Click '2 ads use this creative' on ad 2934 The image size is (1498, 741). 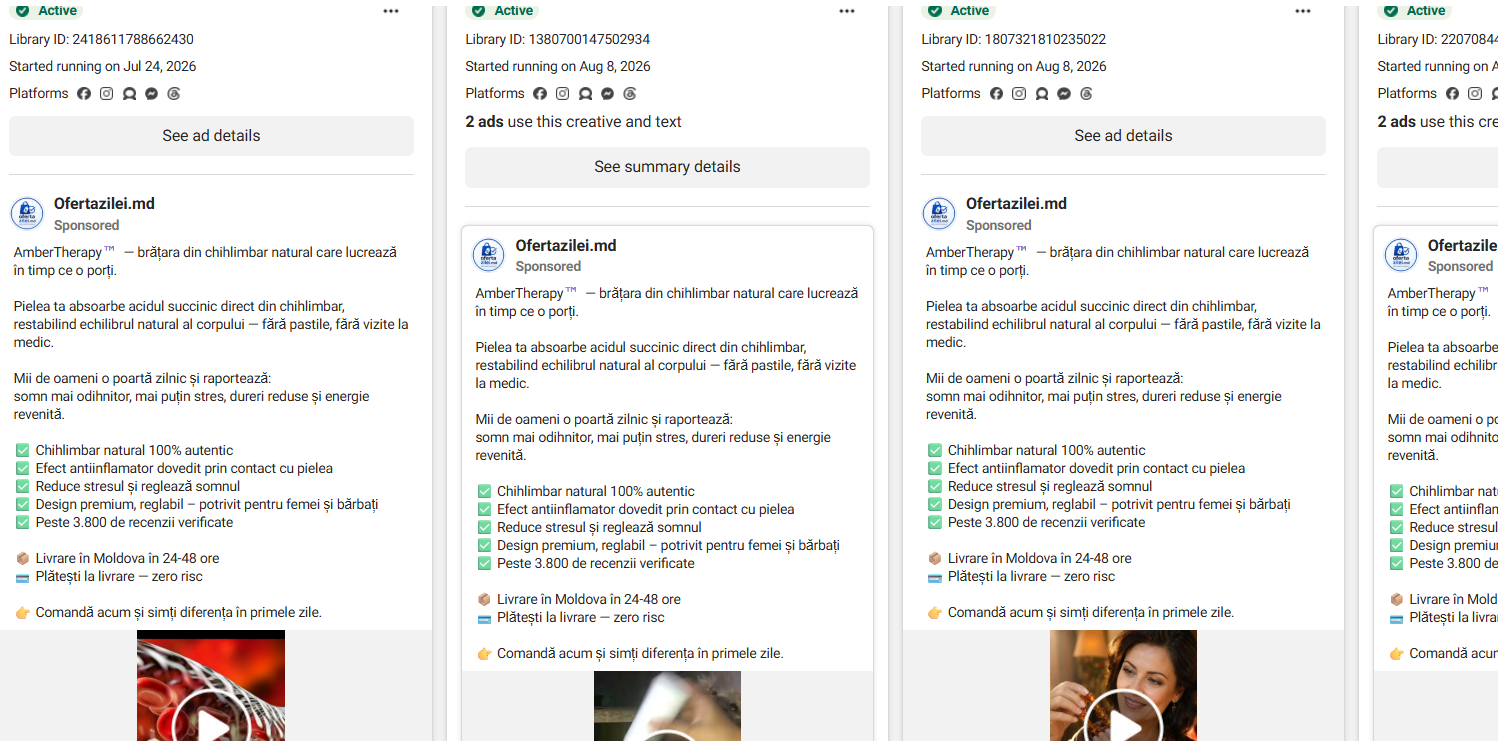pyautogui.click(x=573, y=122)
